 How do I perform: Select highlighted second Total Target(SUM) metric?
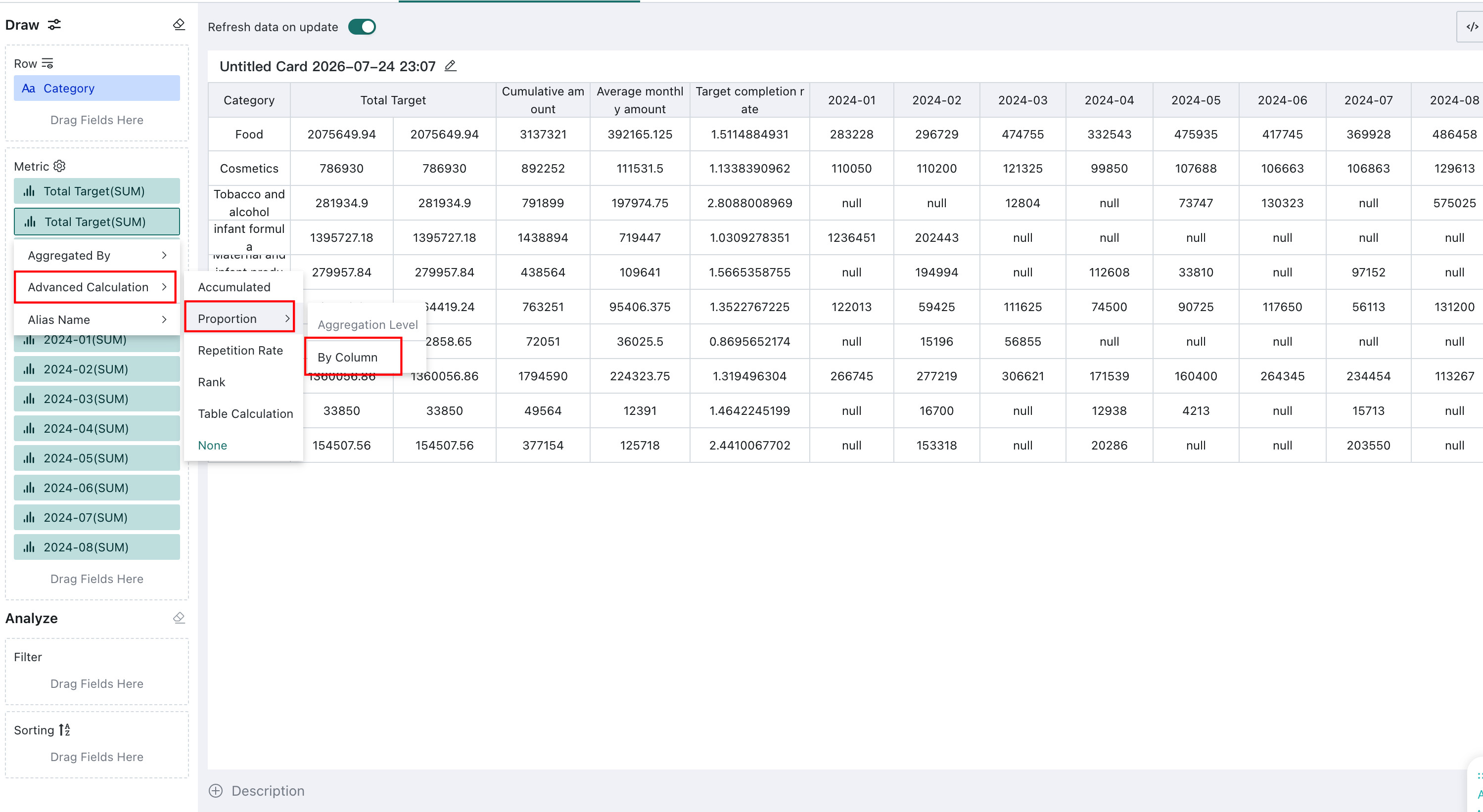point(97,222)
